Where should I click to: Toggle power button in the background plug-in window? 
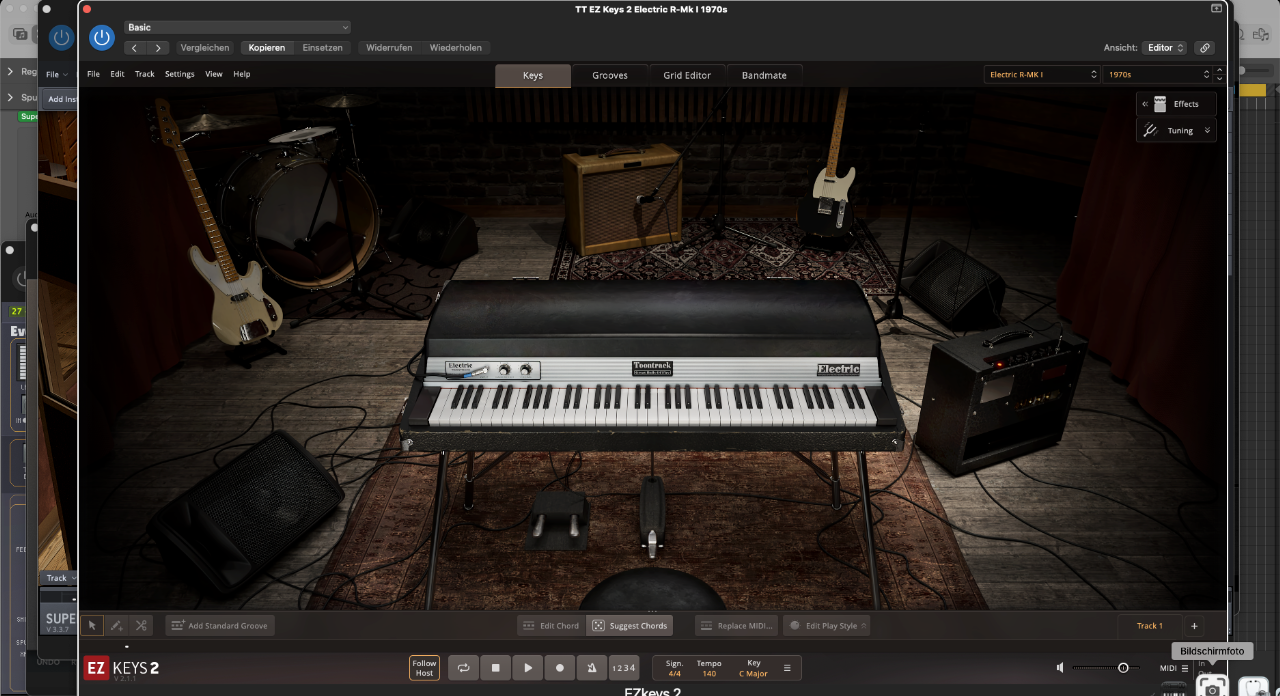(62, 38)
